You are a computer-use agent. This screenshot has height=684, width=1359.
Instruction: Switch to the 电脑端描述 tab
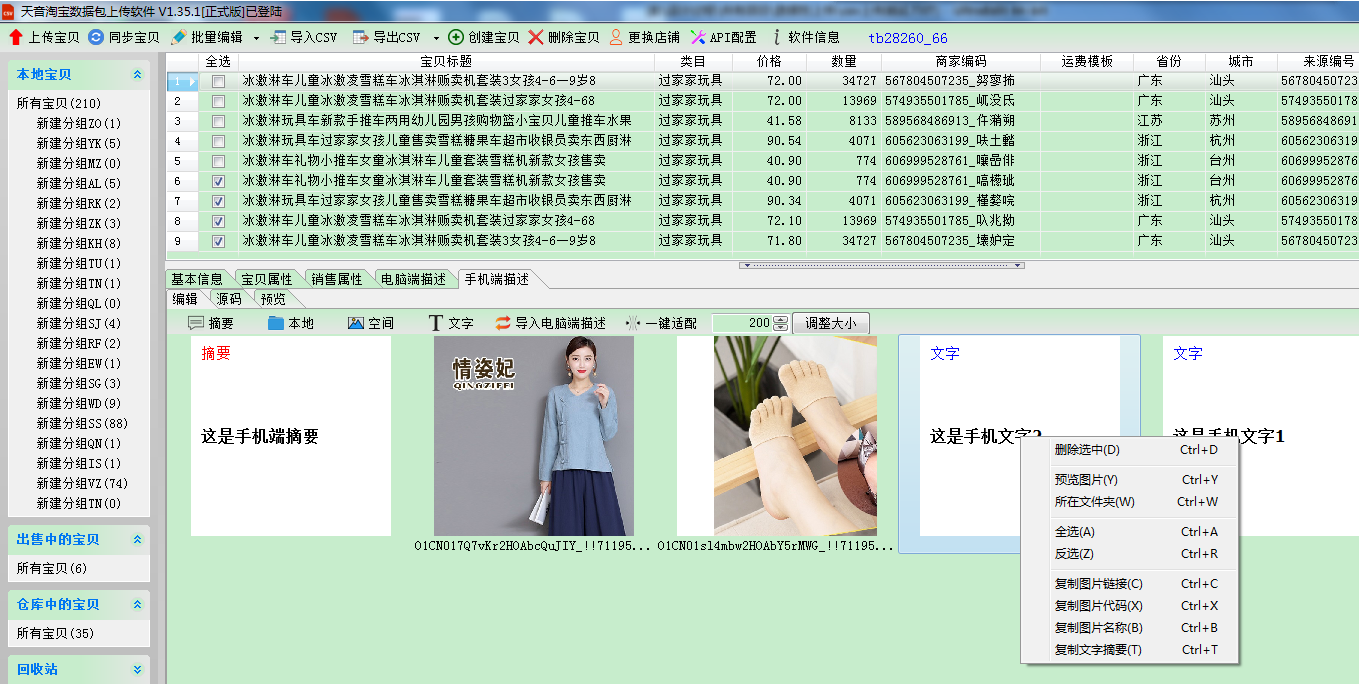point(413,279)
